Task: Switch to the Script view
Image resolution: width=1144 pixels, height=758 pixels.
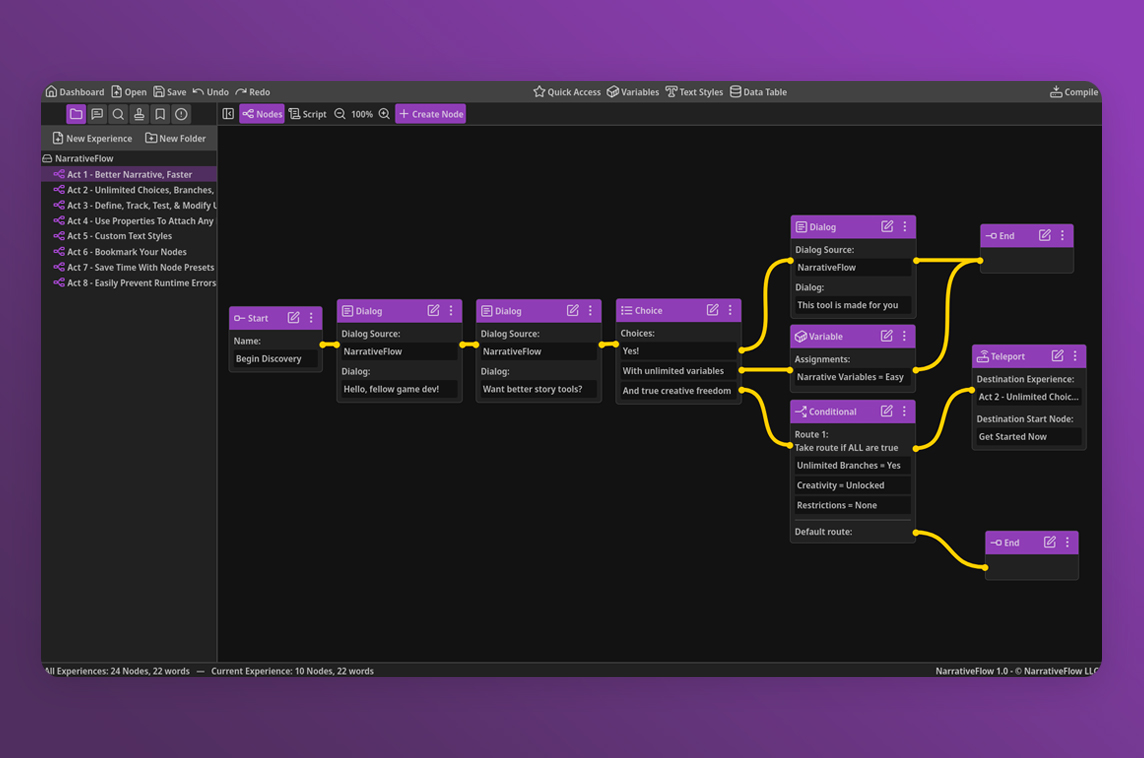Action: point(307,114)
